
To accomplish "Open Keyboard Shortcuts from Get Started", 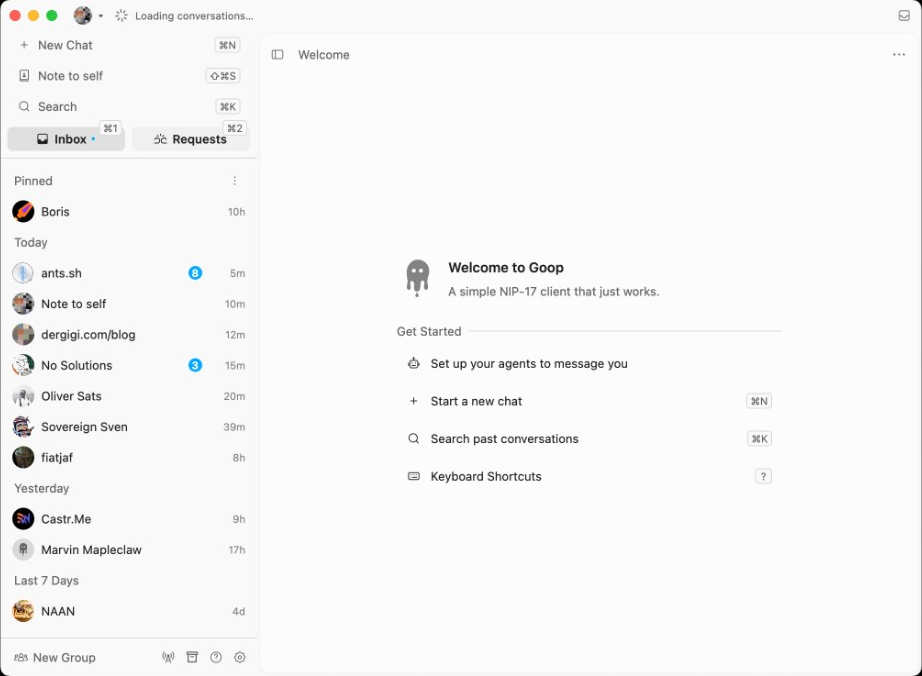I will [590, 477].
